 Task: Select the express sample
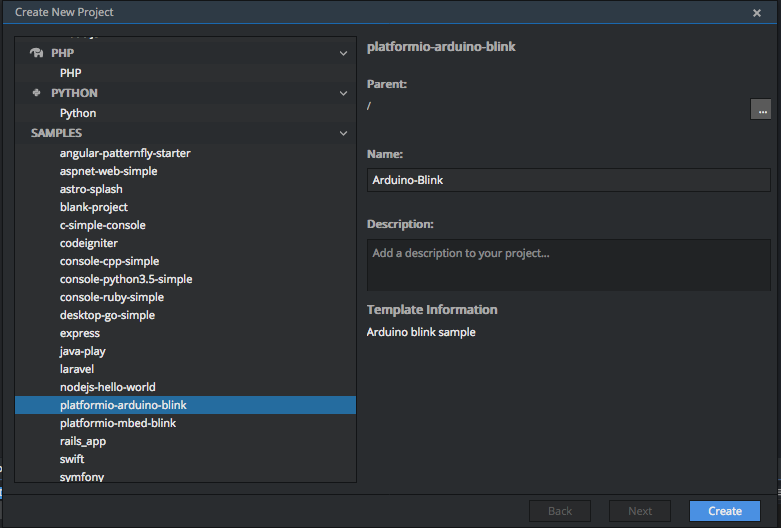(x=185, y=333)
